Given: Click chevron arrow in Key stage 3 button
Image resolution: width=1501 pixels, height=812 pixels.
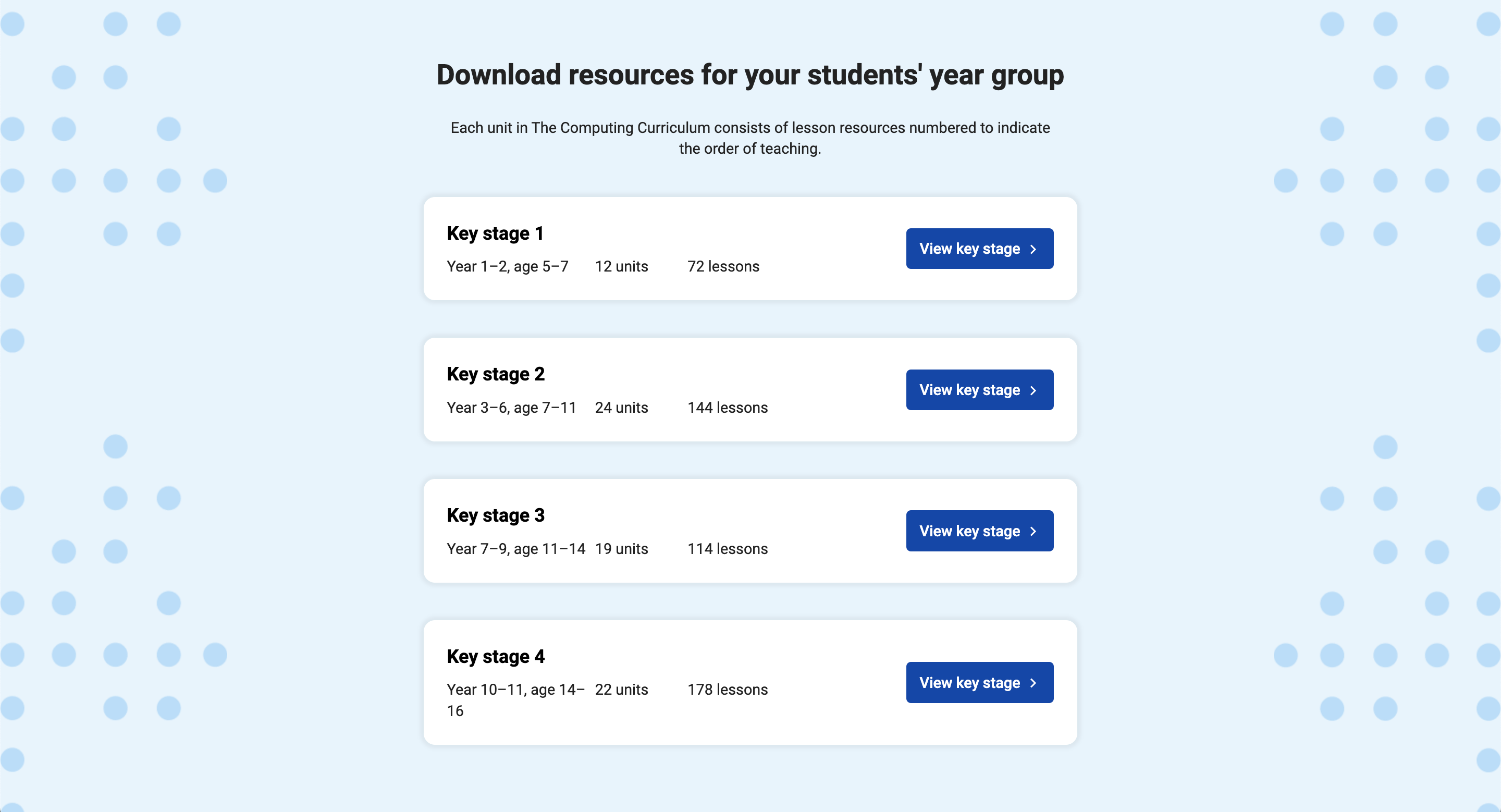Looking at the screenshot, I should pos(1033,531).
